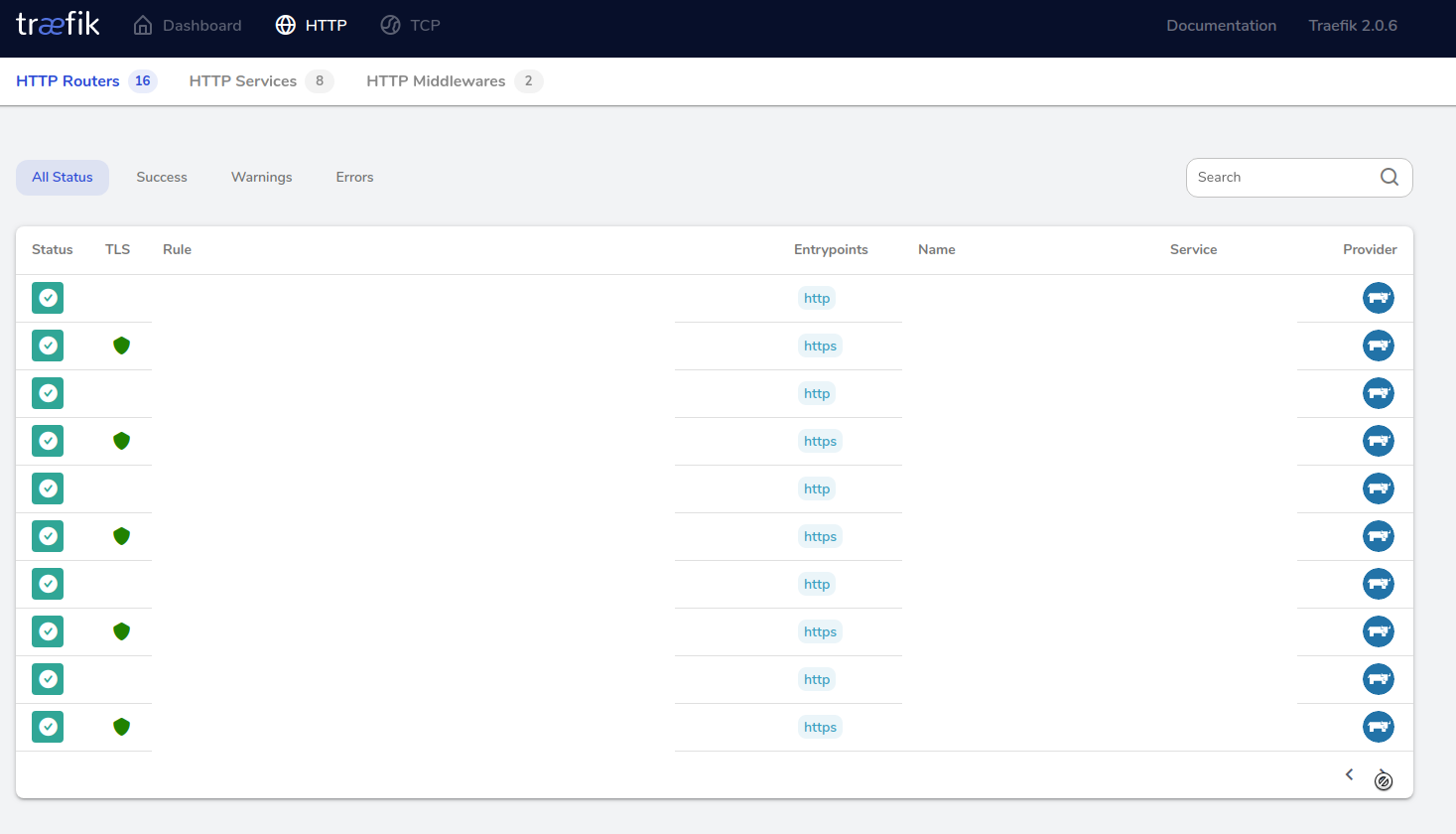Image resolution: width=1456 pixels, height=834 pixels.
Task: Click inside the Search field
Action: [x=1280, y=177]
